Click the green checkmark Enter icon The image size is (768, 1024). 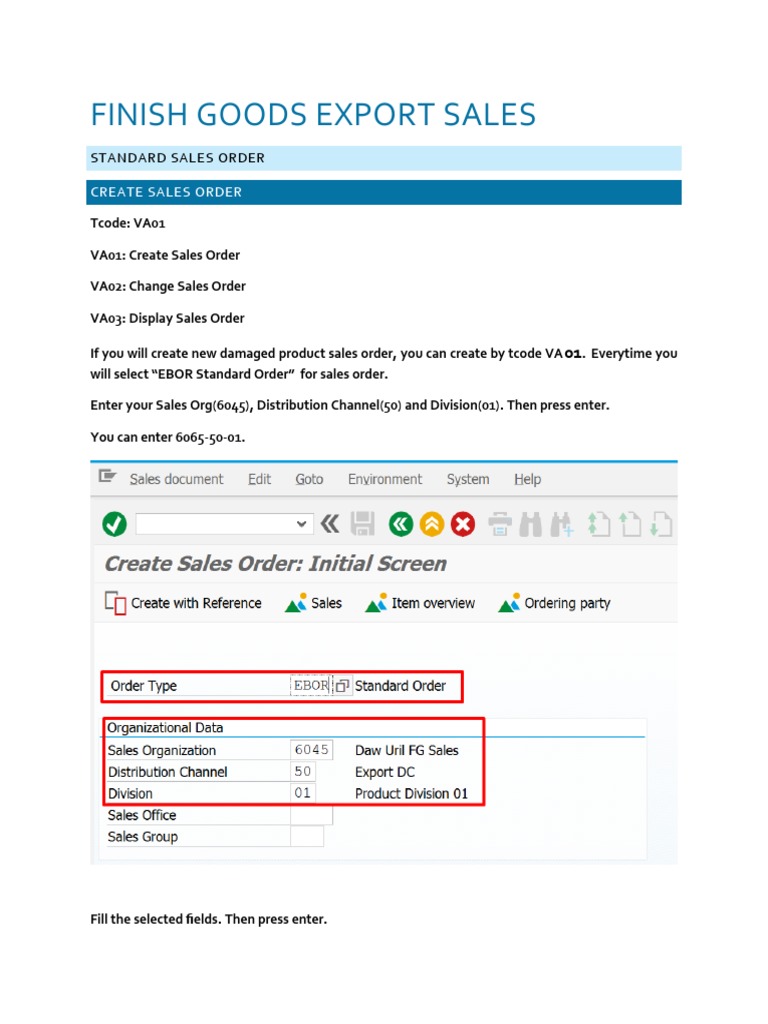[114, 524]
